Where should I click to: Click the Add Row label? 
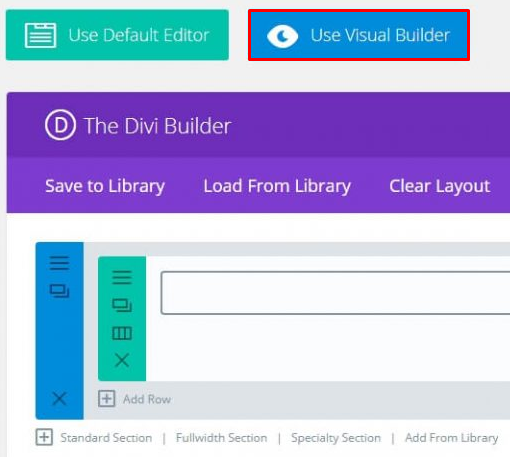click(147, 399)
